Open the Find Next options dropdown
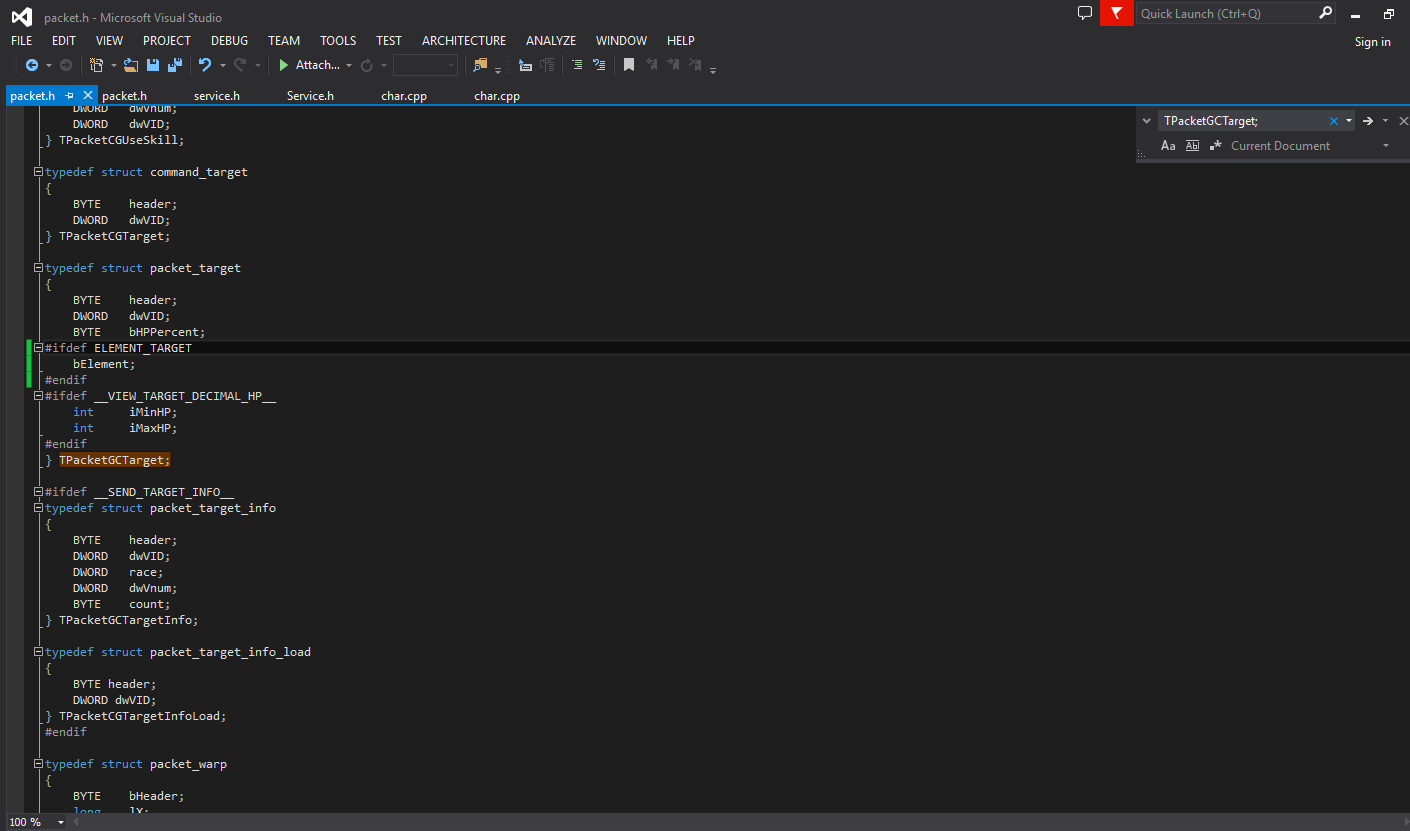Screen dimensions: 1410x831 [1385, 121]
